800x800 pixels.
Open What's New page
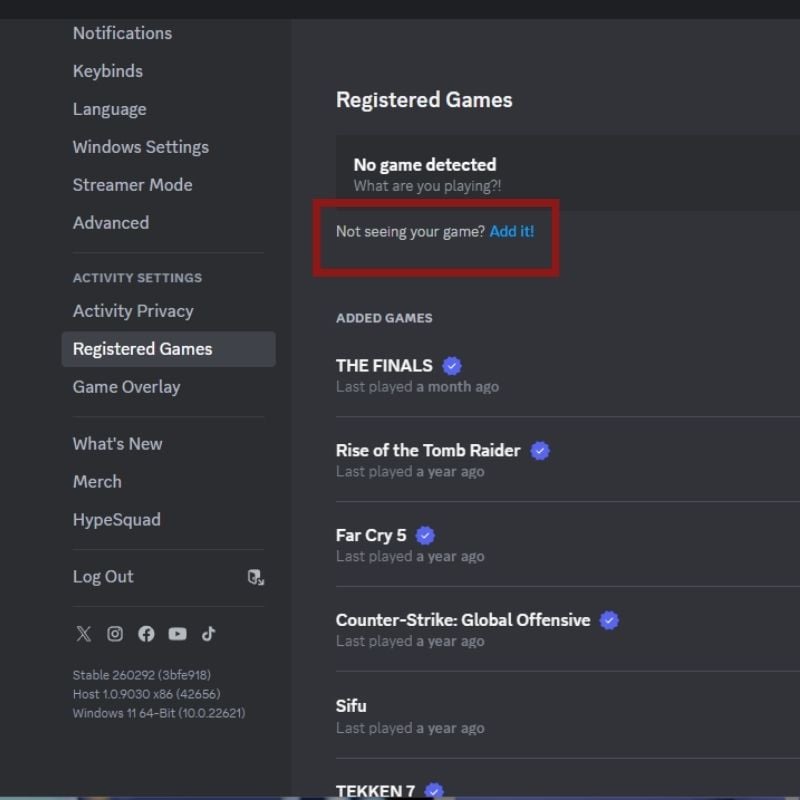pos(118,444)
